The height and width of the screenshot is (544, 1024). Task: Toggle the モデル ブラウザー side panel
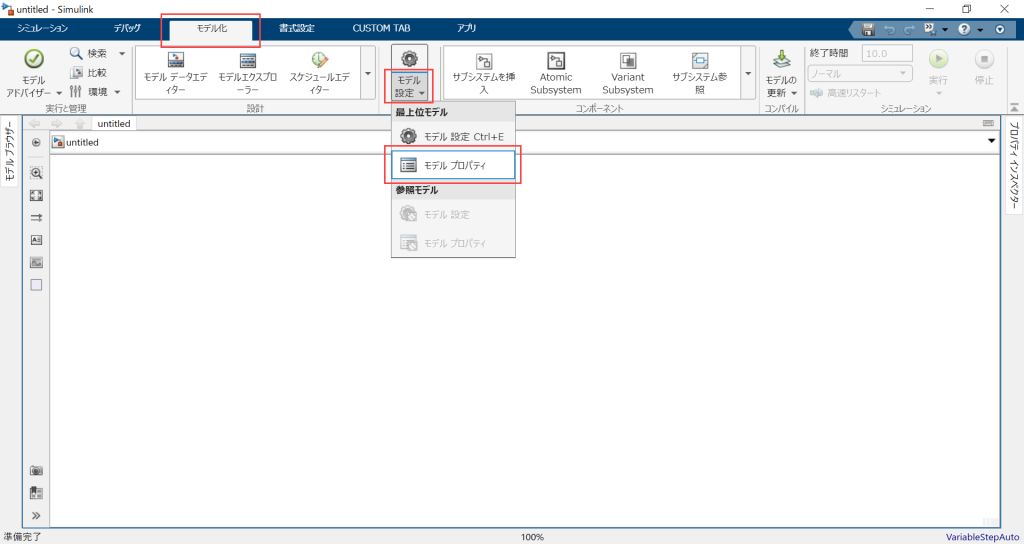8,156
